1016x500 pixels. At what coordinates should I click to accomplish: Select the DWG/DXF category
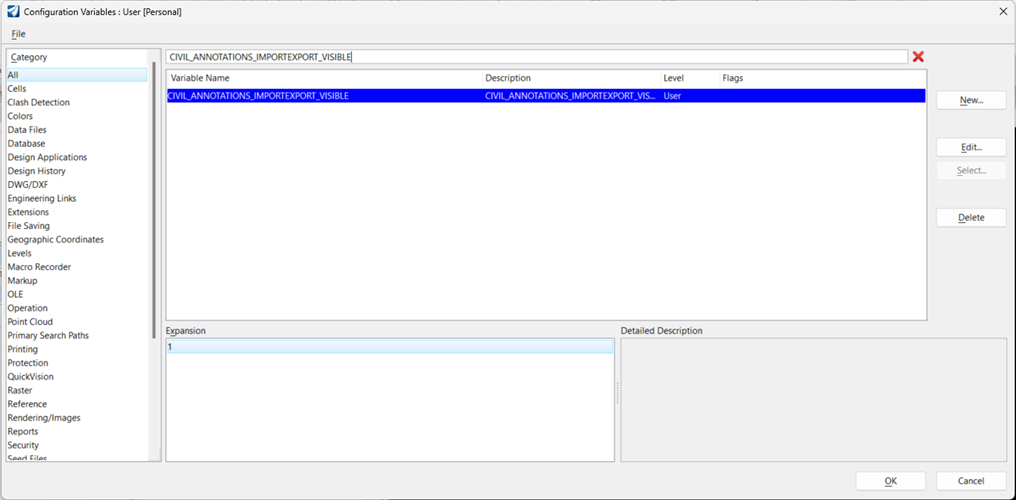click(27, 185)
